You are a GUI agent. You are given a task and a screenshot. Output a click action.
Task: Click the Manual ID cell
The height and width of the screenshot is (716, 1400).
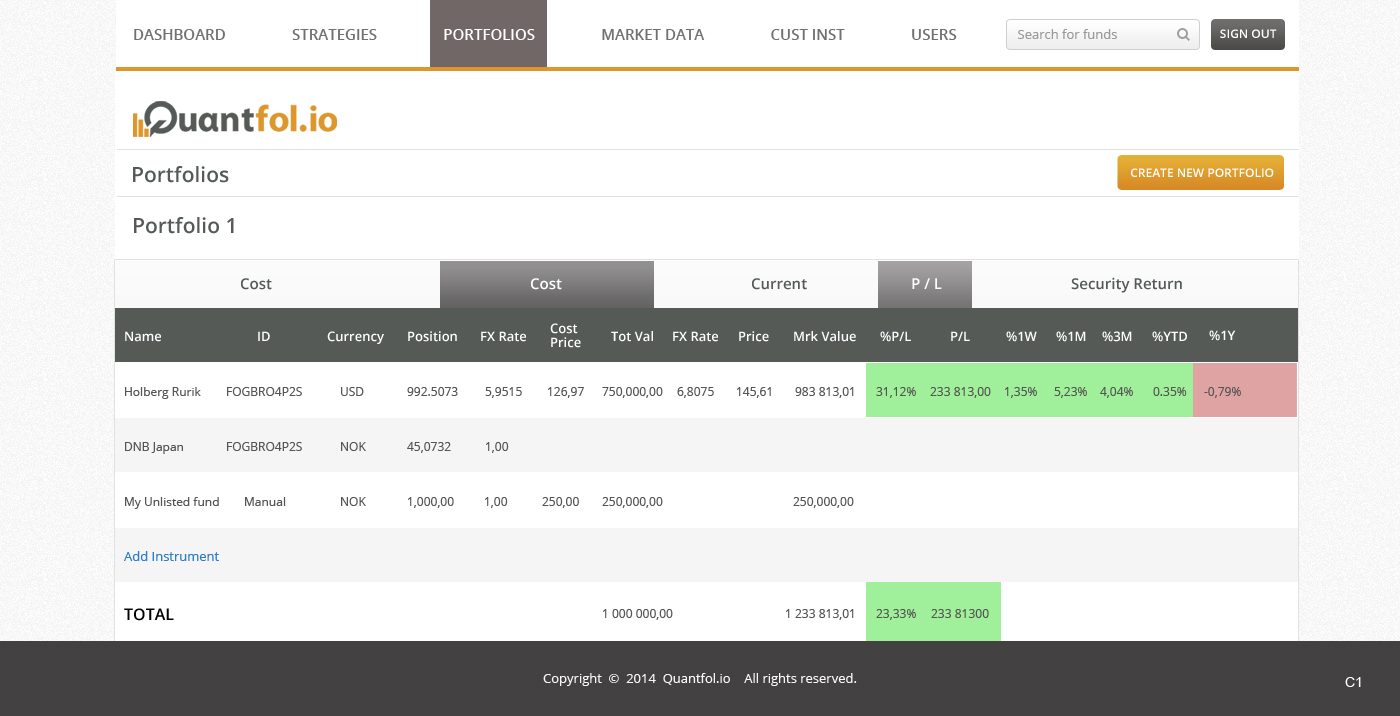click(265, 501)
